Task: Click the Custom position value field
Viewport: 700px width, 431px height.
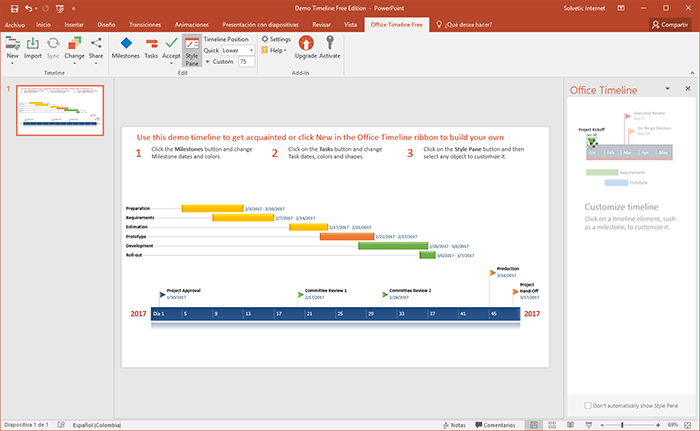Action: [246, 62]
